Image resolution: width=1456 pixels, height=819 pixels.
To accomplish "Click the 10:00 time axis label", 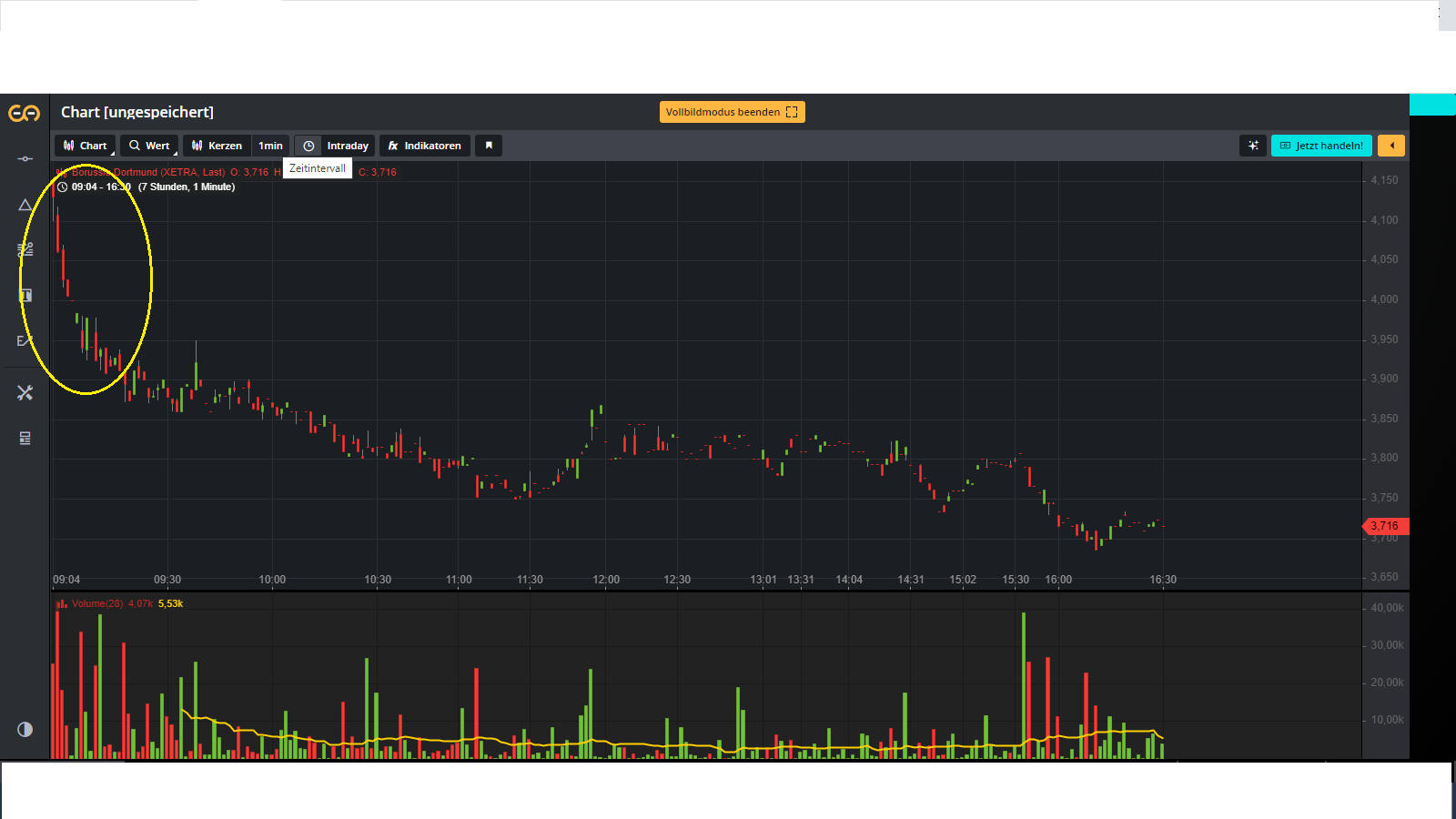I will click(272, 580).
